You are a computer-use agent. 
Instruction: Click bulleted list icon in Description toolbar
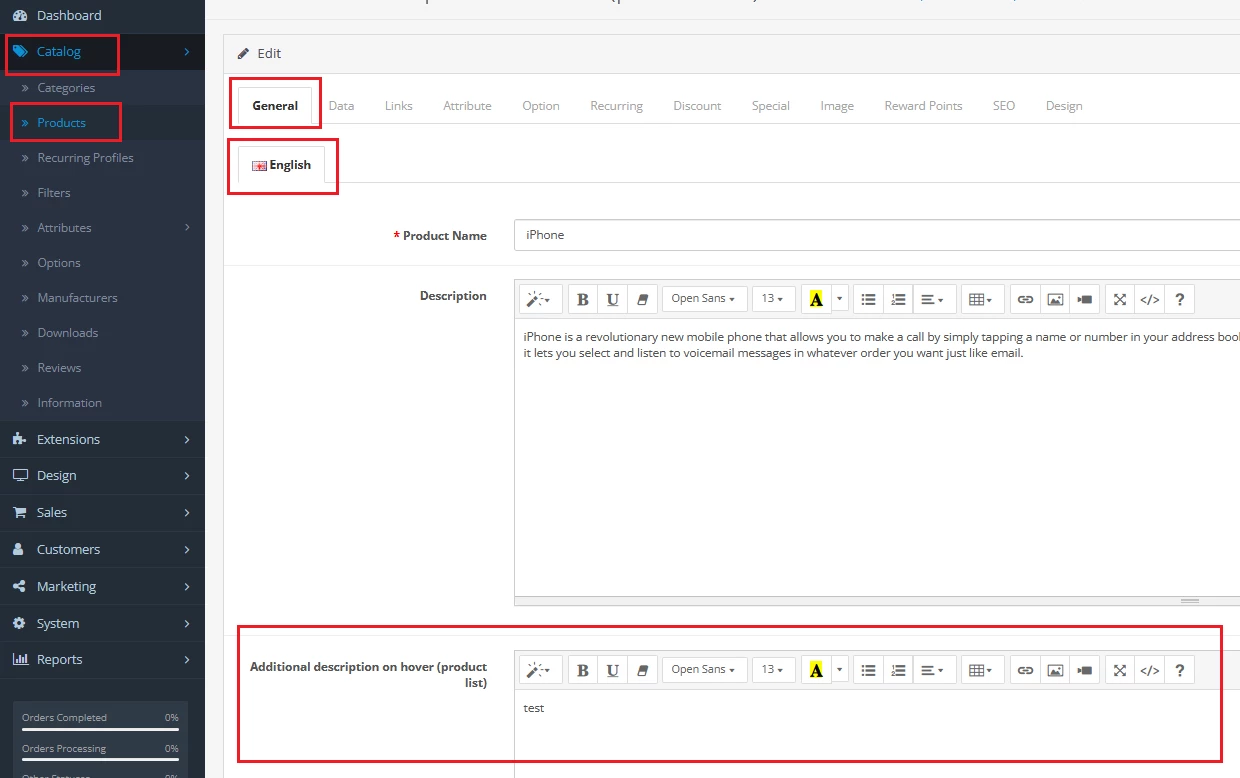coord(869,299)
